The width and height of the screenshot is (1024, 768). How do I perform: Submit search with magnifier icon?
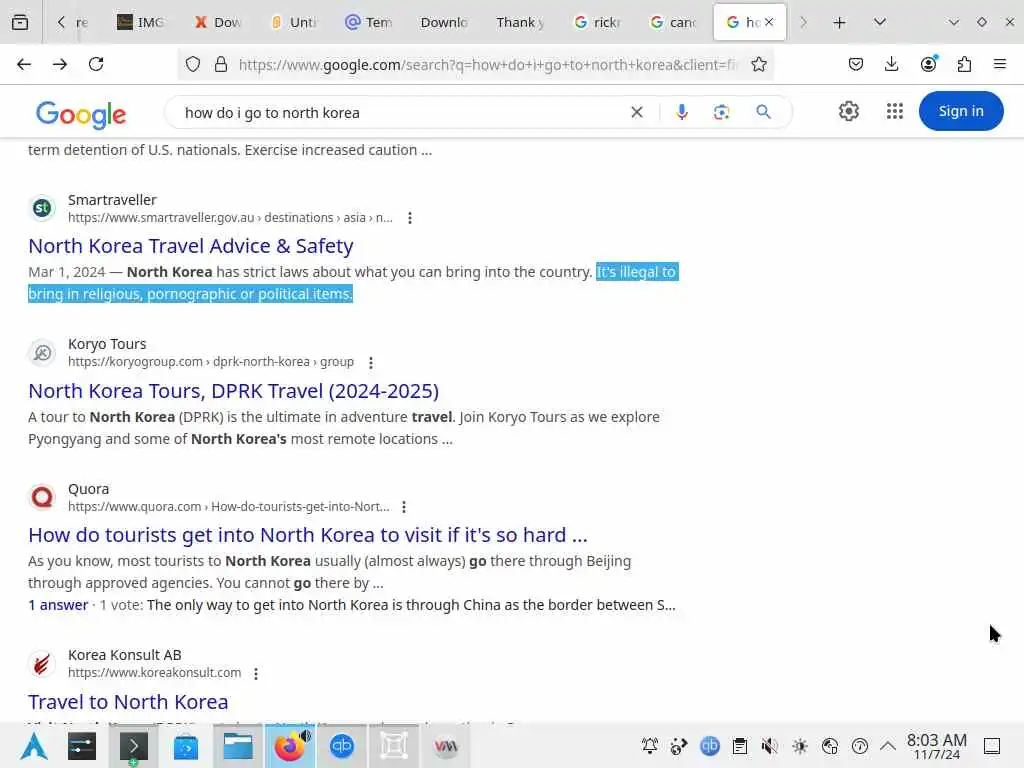point(763,112)
